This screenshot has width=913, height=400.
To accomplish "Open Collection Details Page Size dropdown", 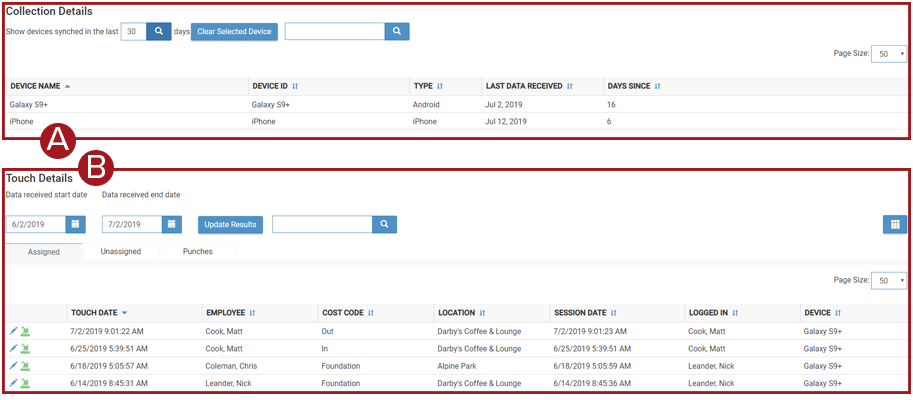I will pos(889,54).
